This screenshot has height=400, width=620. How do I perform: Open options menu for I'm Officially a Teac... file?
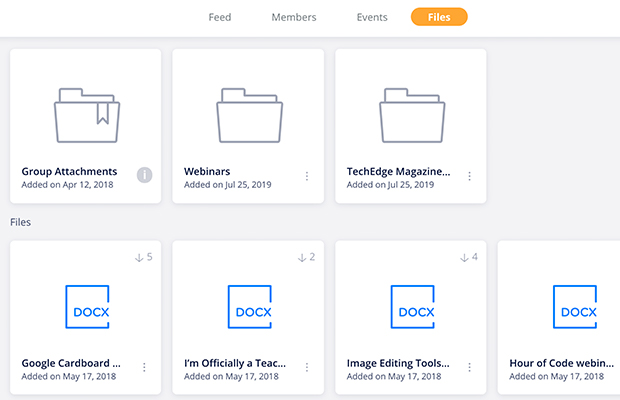[x=307, y=368]
